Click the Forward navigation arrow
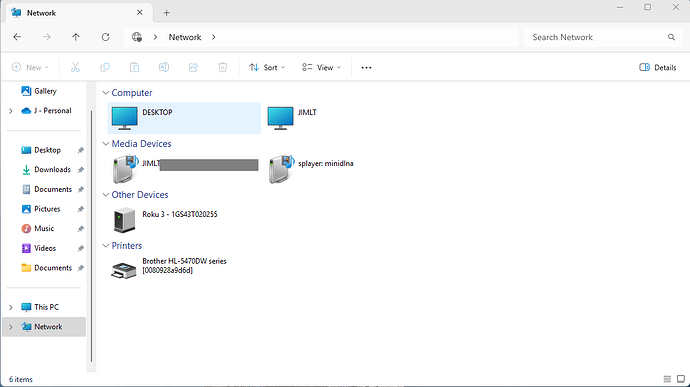 46,37
